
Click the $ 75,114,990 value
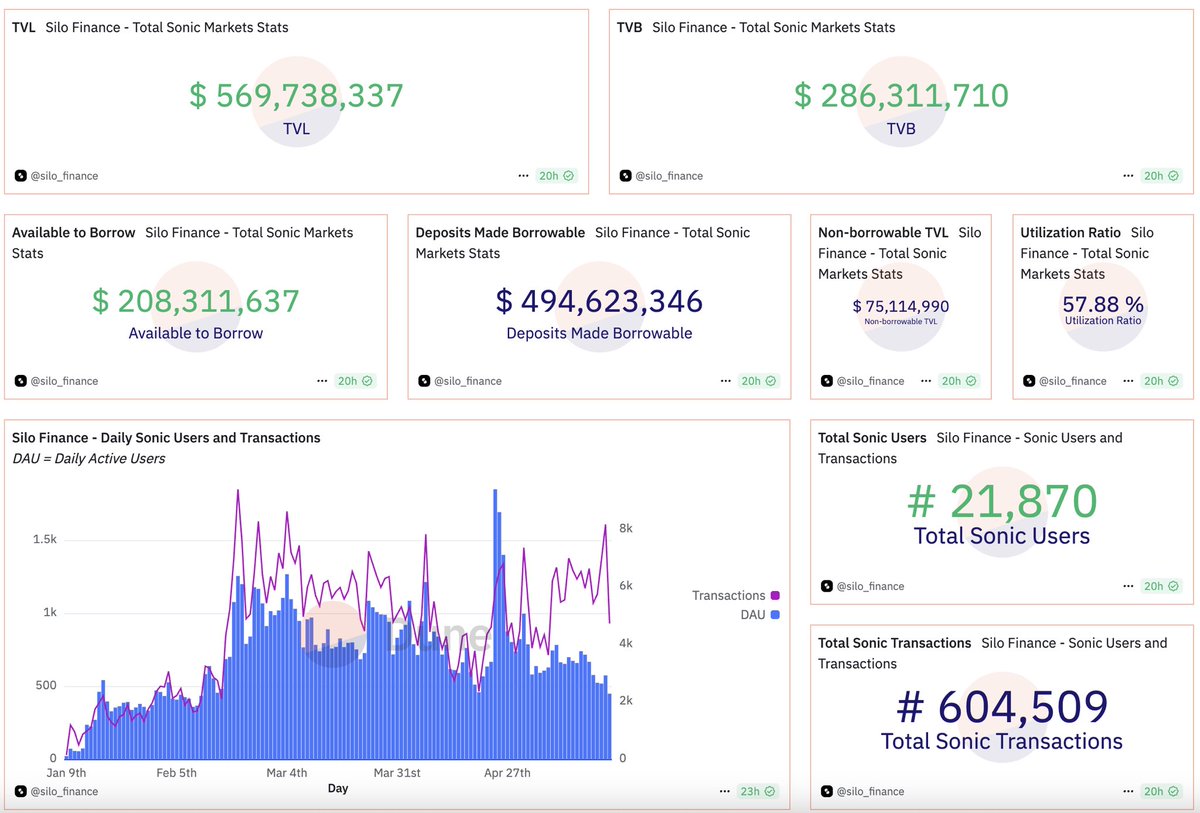tap(901, 306)
